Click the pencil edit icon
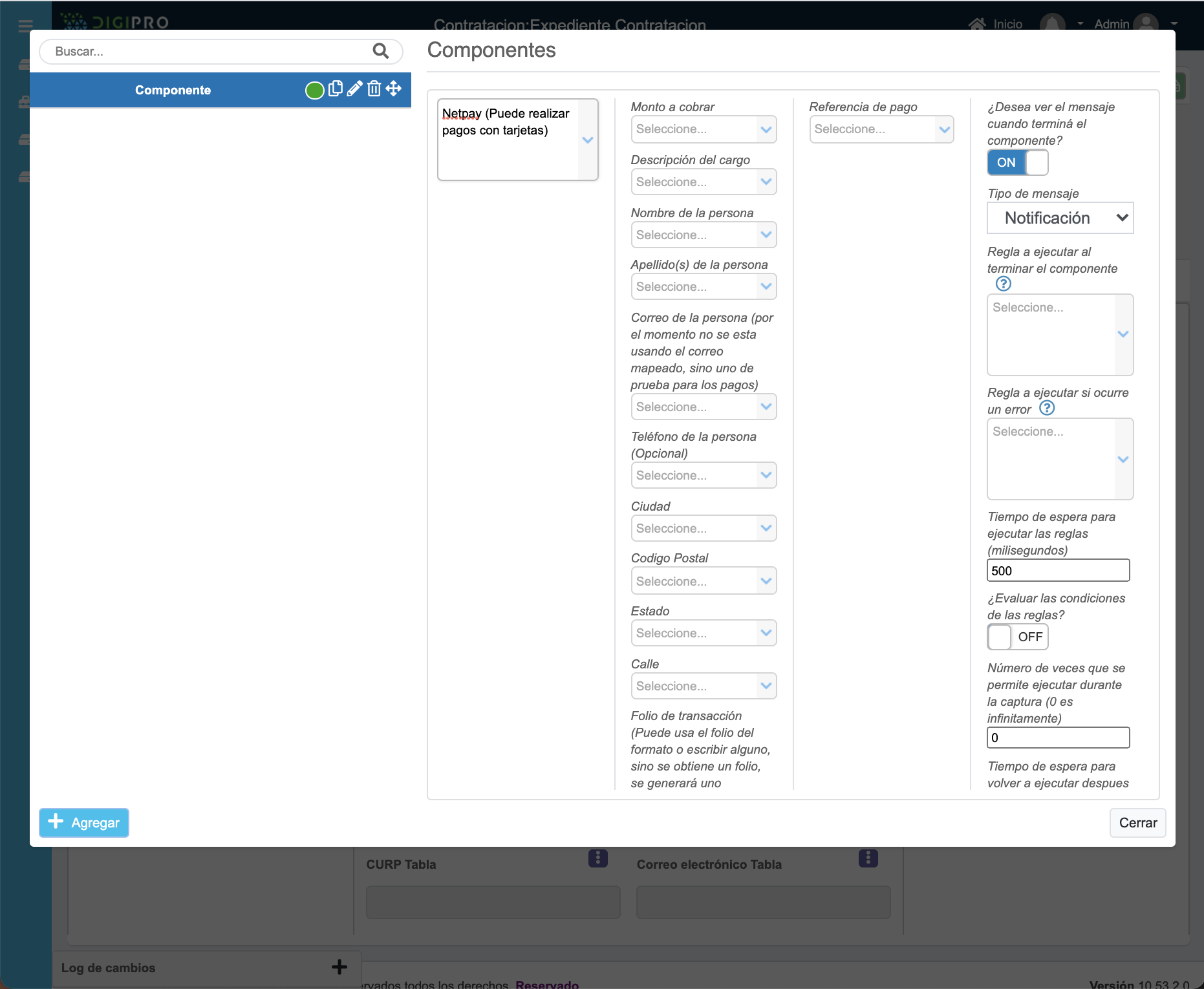The width and height of the screenshot is (1204, 989). tap(354, 89)
